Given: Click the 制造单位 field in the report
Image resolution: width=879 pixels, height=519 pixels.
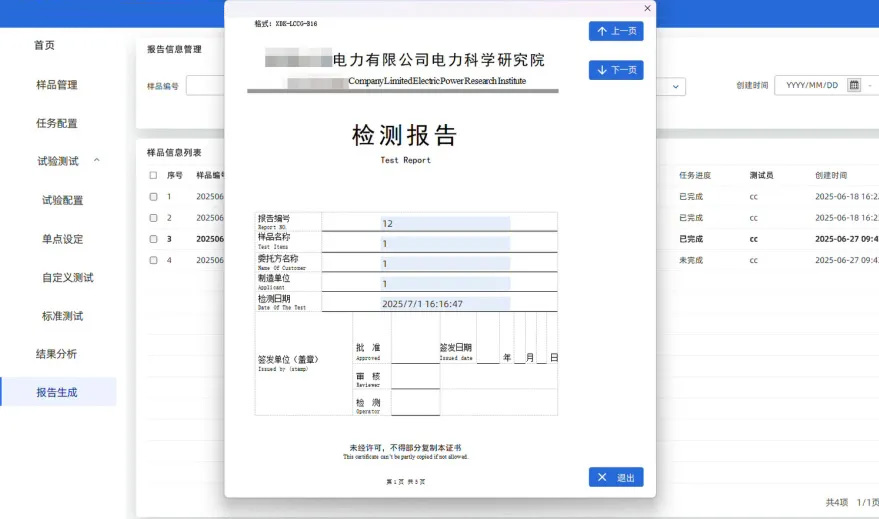Looking at the screenshot, I should click(x=445, y=284).
